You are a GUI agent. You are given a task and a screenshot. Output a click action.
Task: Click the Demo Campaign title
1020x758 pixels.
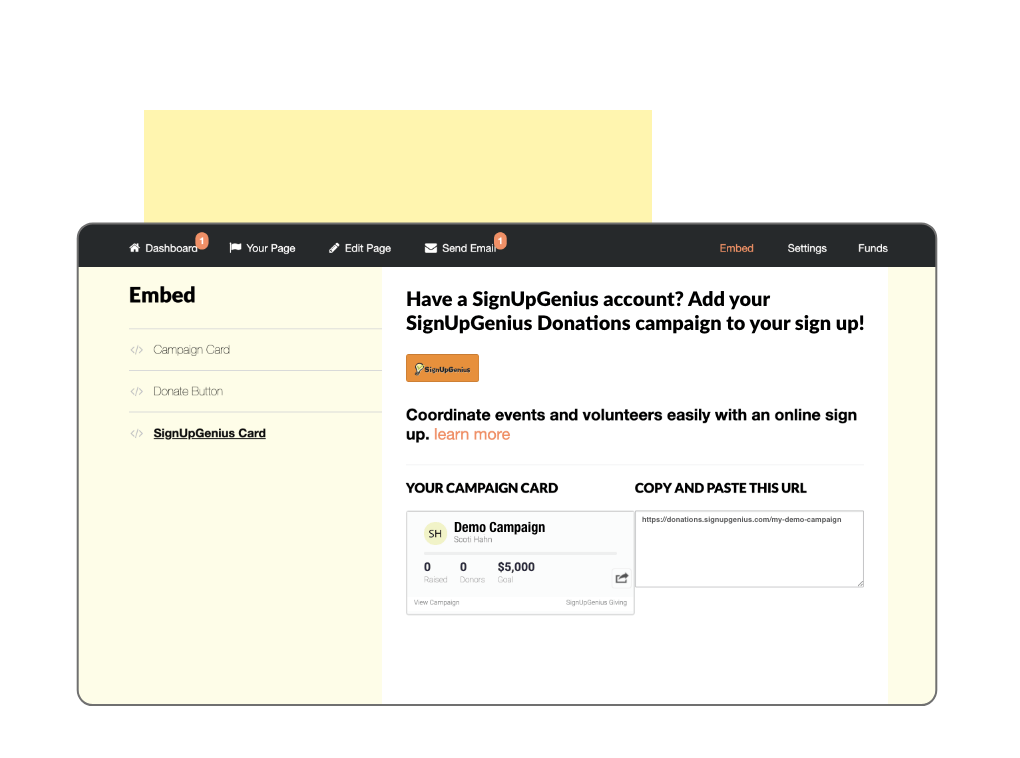(x=500, y=527)
